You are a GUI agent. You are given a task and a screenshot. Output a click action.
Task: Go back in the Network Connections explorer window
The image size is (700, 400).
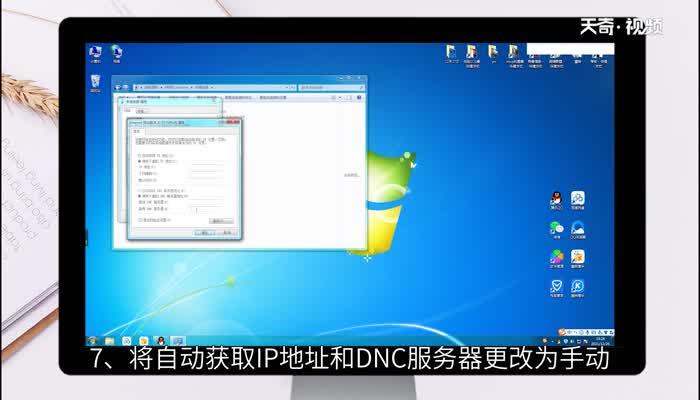119,88
